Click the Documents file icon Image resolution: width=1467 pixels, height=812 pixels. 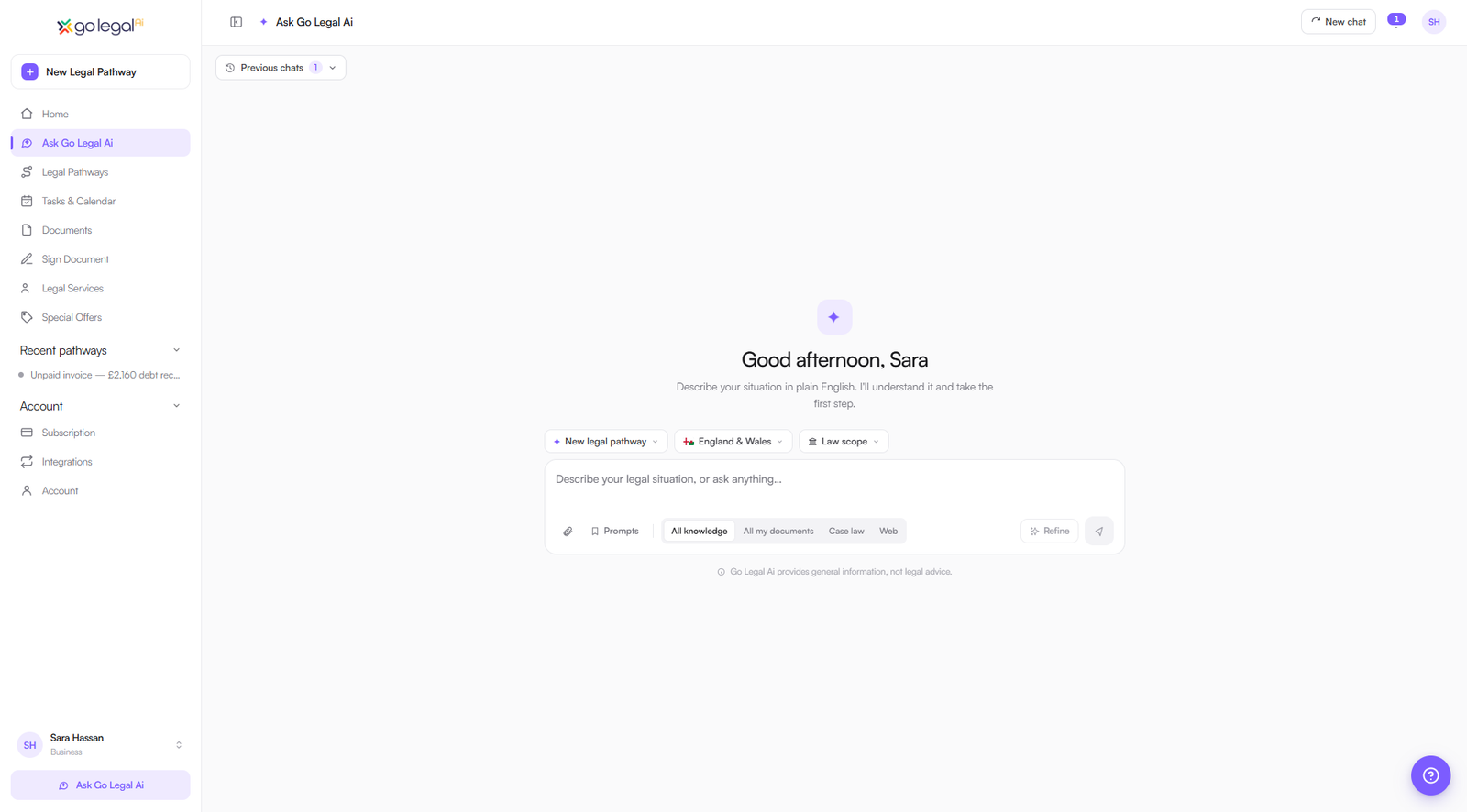[27, 230]
